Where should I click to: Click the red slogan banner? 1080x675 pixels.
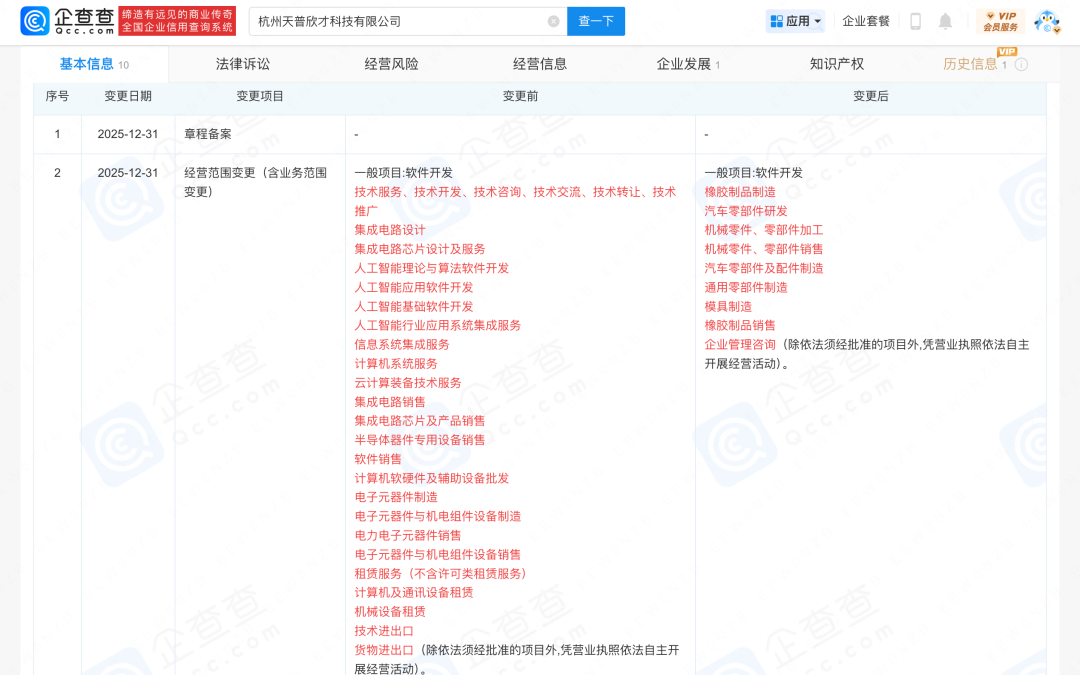coord(177,21)
